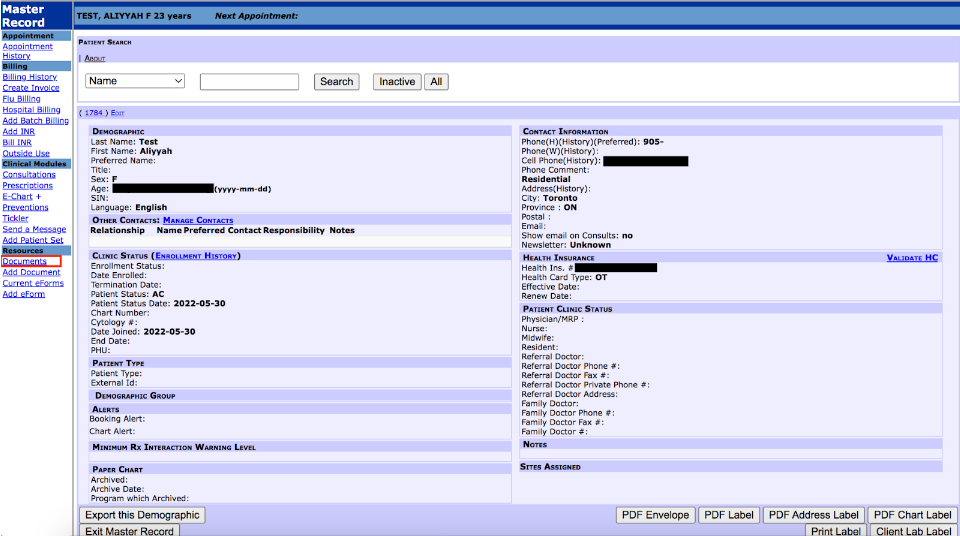Click Next Appointment text in header
The width and height of the screenshot is (960, 536).
pyautogui.click(x=256, y=16)
